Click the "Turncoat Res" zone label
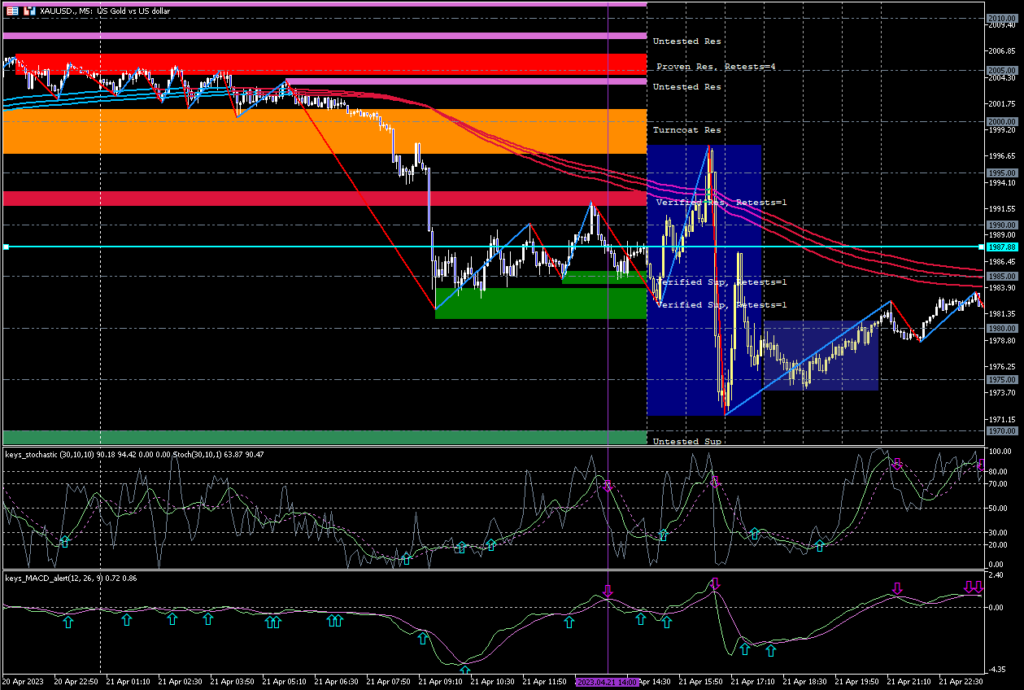1024x690 pixels. pyautogui.click(x=686, y=131)
